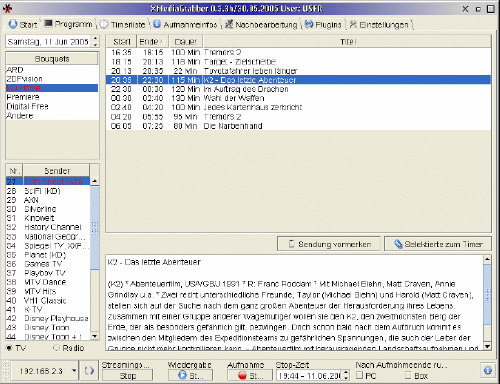This screenshot has width=500, height=384.
Task: Click the date field Samstag, 11 Jun 2005
Action: tap(48, 41)
